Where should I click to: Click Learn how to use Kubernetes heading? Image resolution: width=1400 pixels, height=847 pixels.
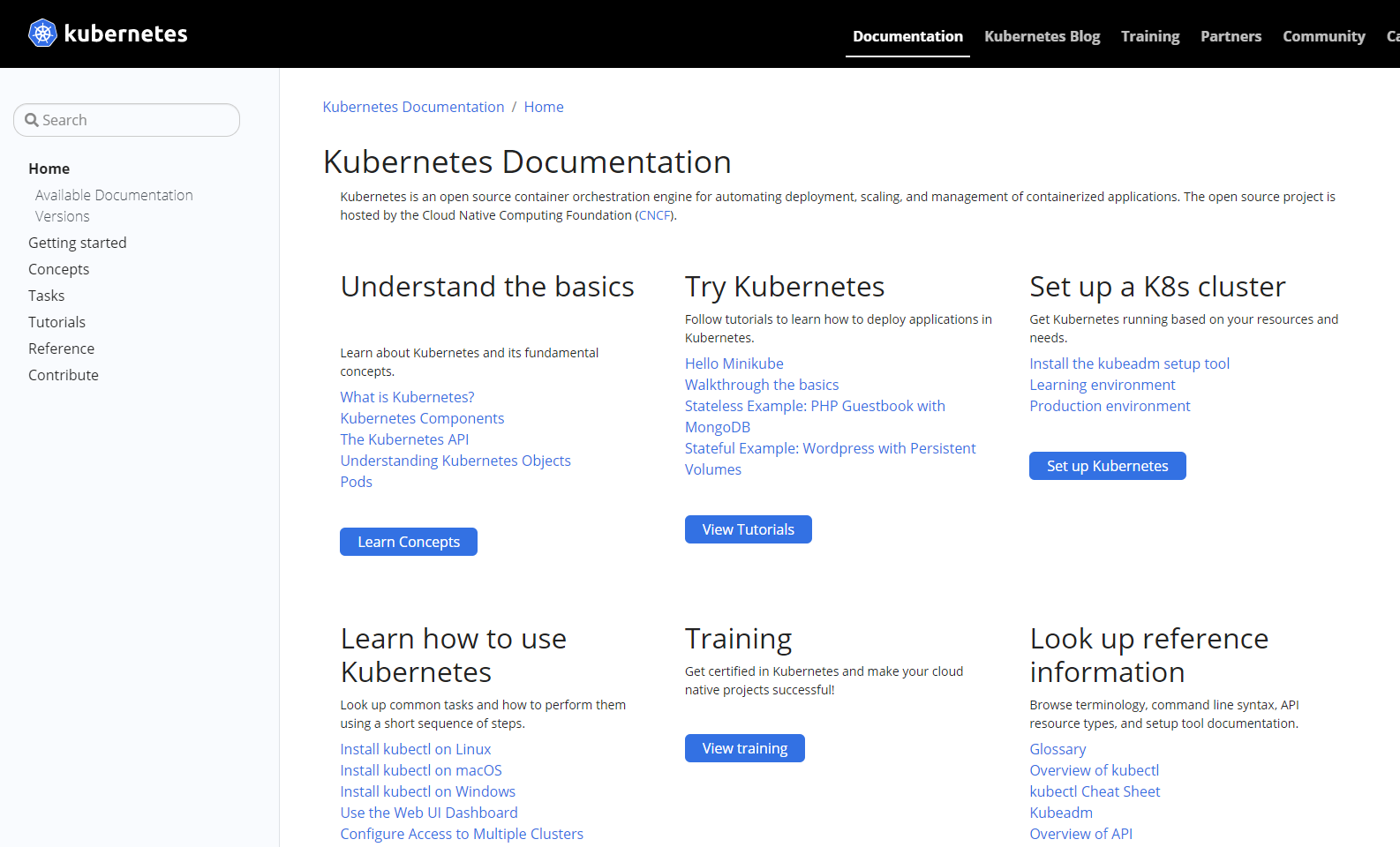[454, 656]
